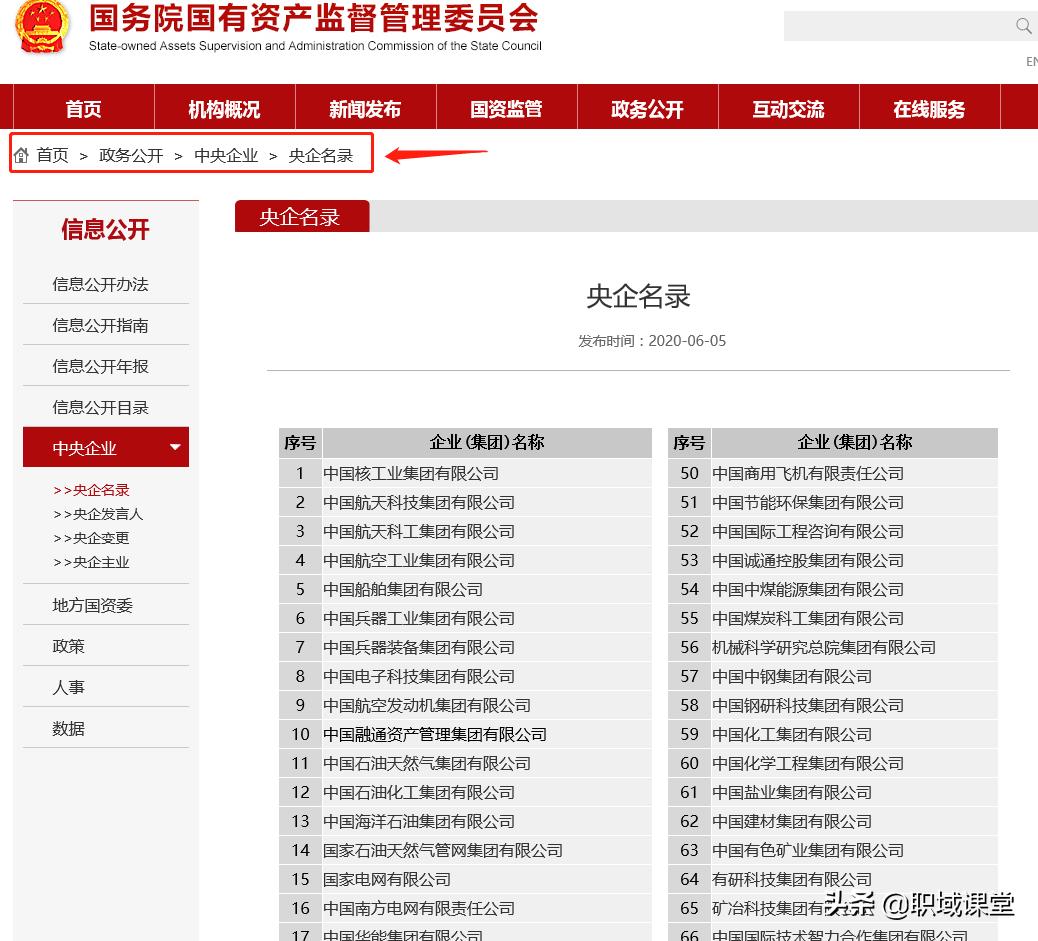Click 中国航空发动机集团有限公司 row
1038x941 pixels.
tap(465, 706)
